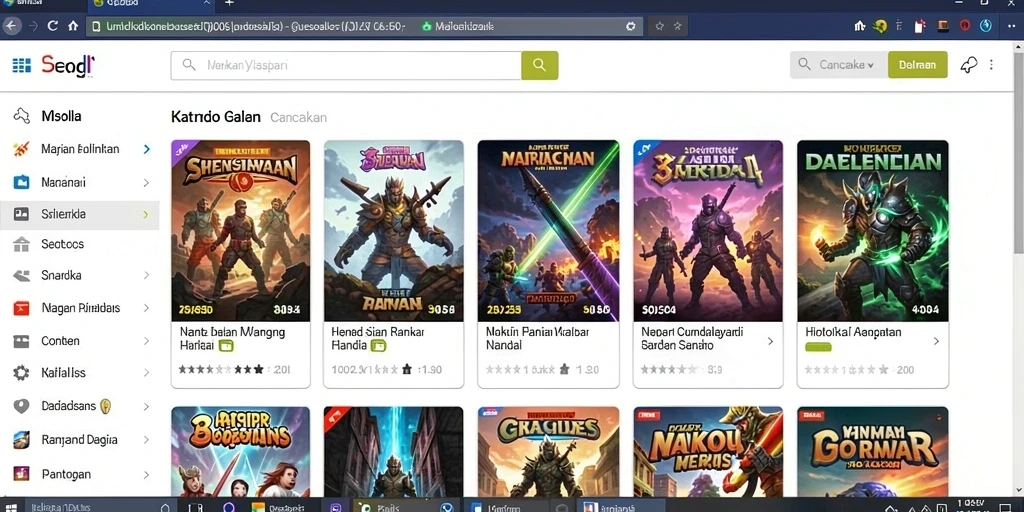Click the green search magnifier button
1024x512 pixels.
click(x=539, y=65)
